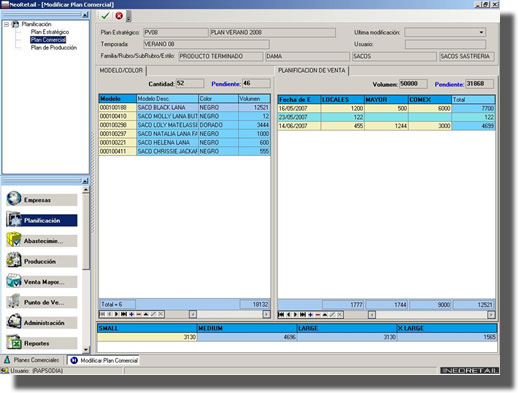Click the MEDIUM size value 4696
The height and width of the screenshot is (393, 518).
pos(247,337)
